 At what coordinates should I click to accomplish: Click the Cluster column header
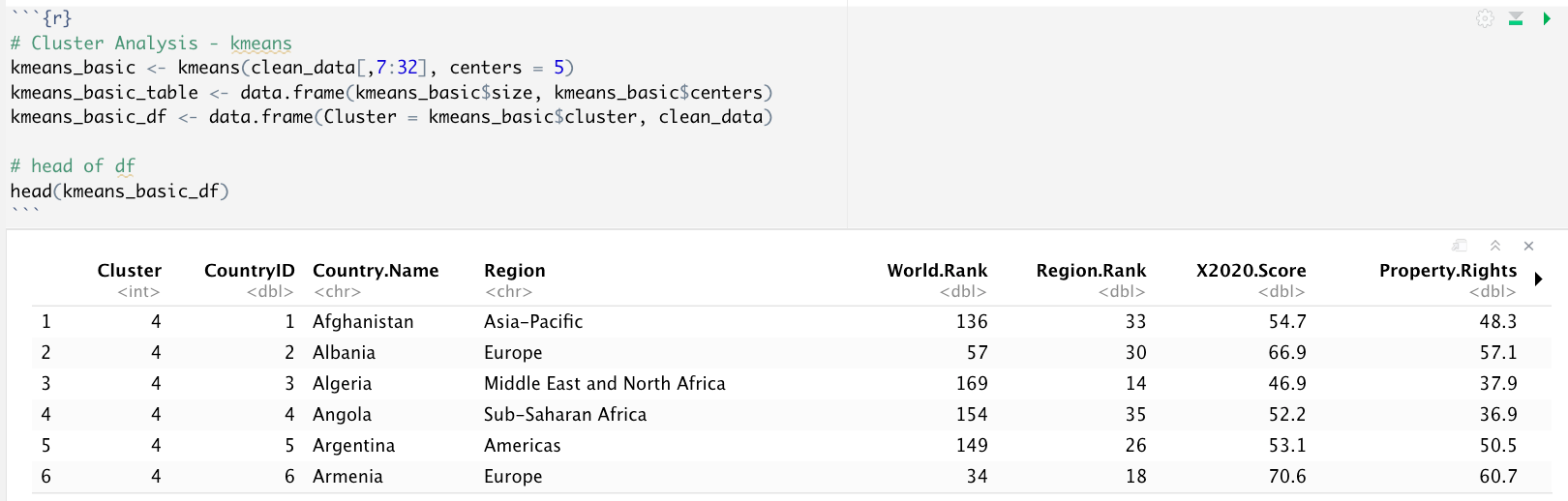[x=129, y=271]
